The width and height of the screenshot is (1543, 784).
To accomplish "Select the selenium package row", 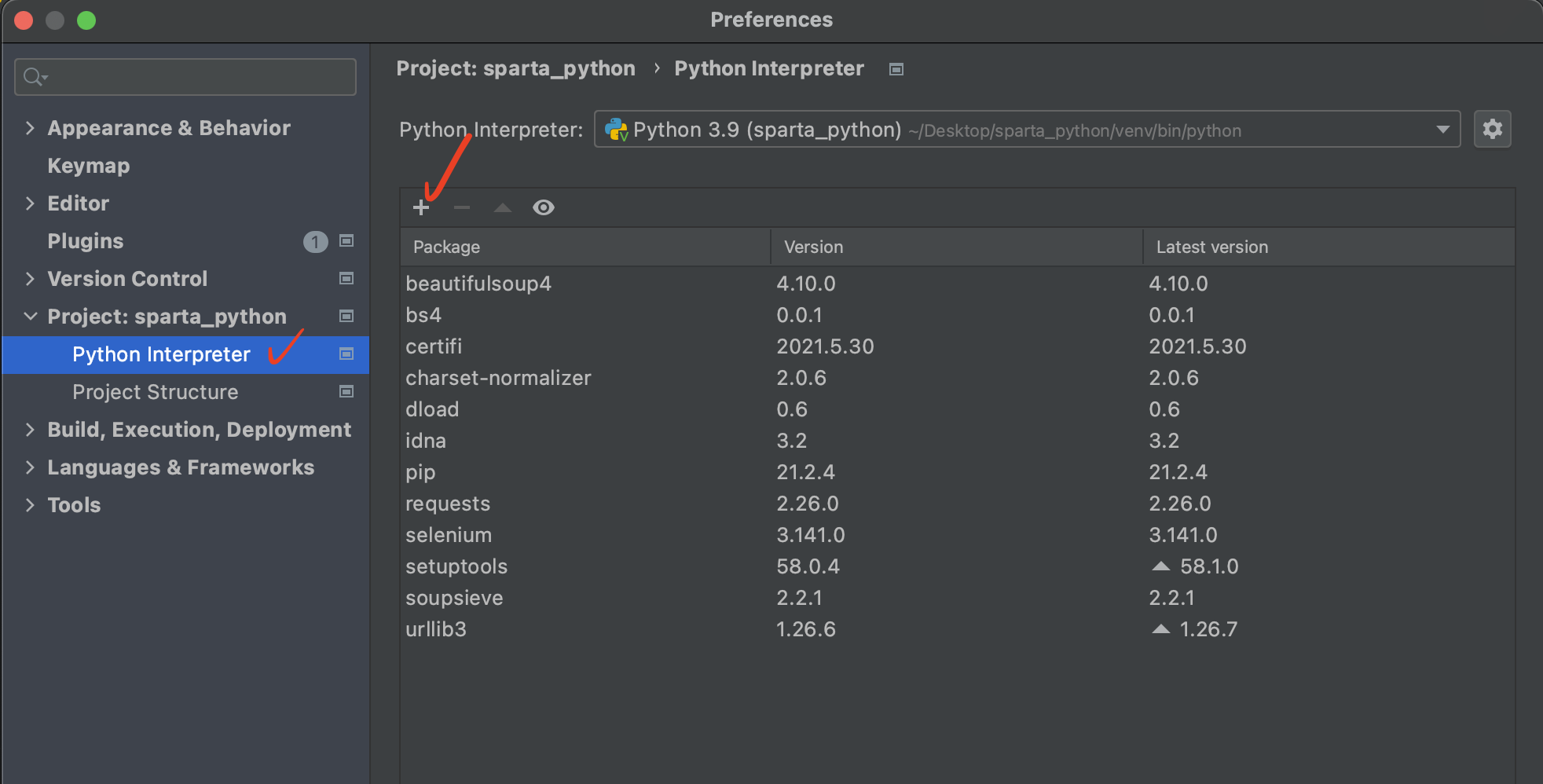I will click(x=958, y=535).
